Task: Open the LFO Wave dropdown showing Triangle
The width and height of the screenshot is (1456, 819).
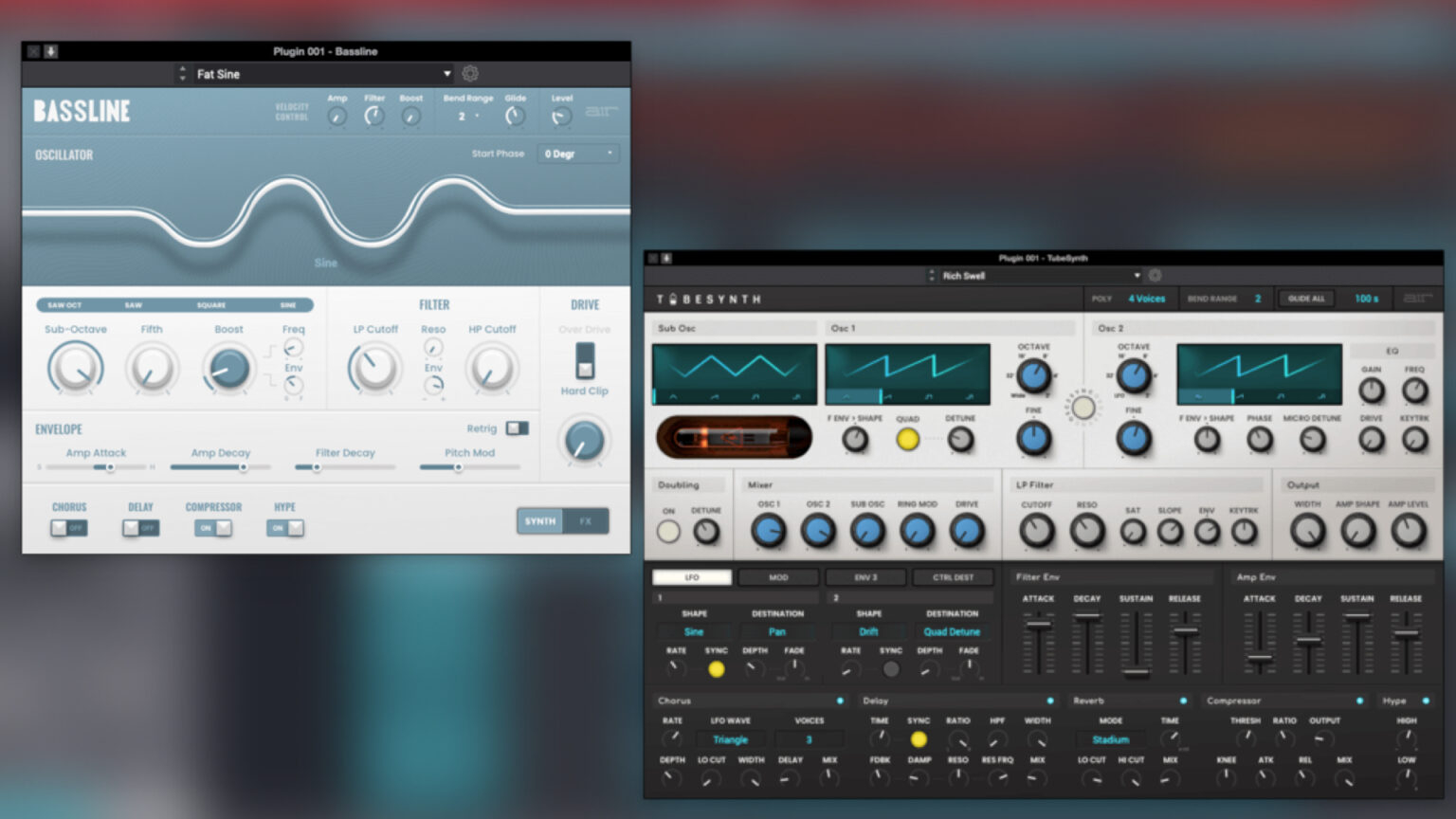Action: click(730, 739)
